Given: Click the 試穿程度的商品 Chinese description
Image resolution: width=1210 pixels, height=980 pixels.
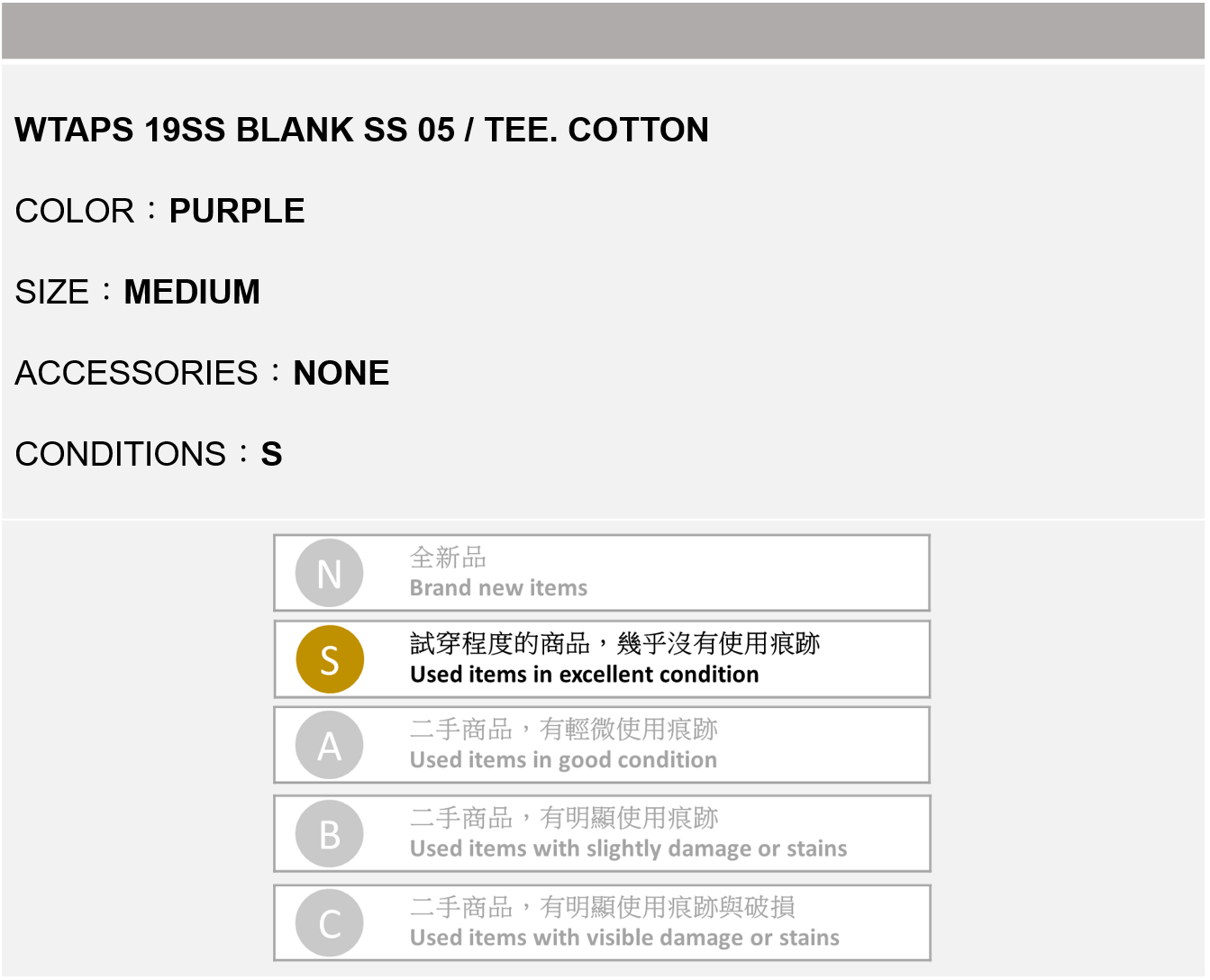Looking at the screenshot, I should pos(614,643).
